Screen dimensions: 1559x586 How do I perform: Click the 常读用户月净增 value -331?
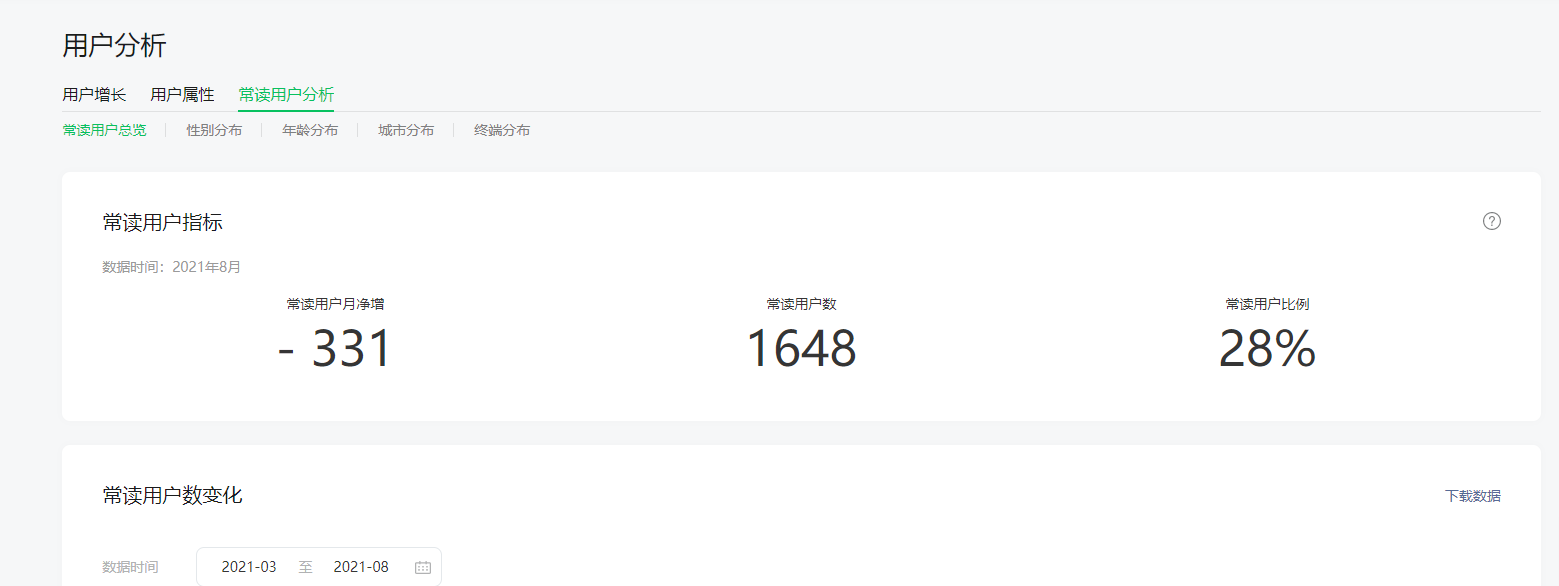[x=335, y=349]
